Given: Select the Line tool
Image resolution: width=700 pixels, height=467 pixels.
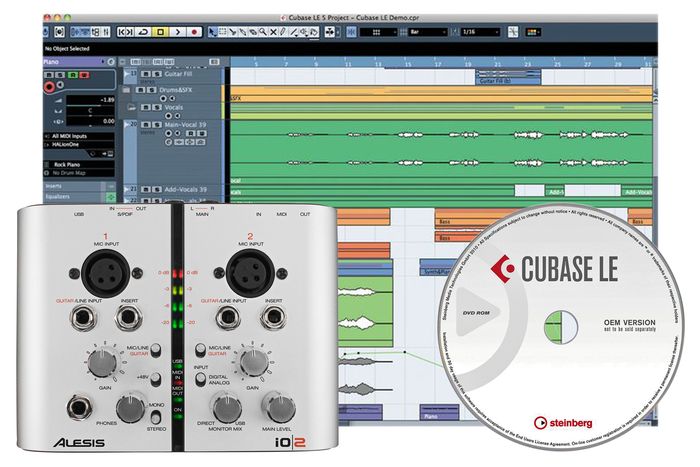Looking at the screenshot, I should pyautogui.click(x=293, y=32).
